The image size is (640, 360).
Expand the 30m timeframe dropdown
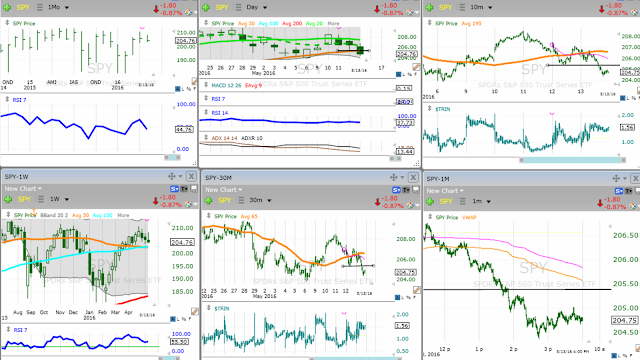pos(261,200)
